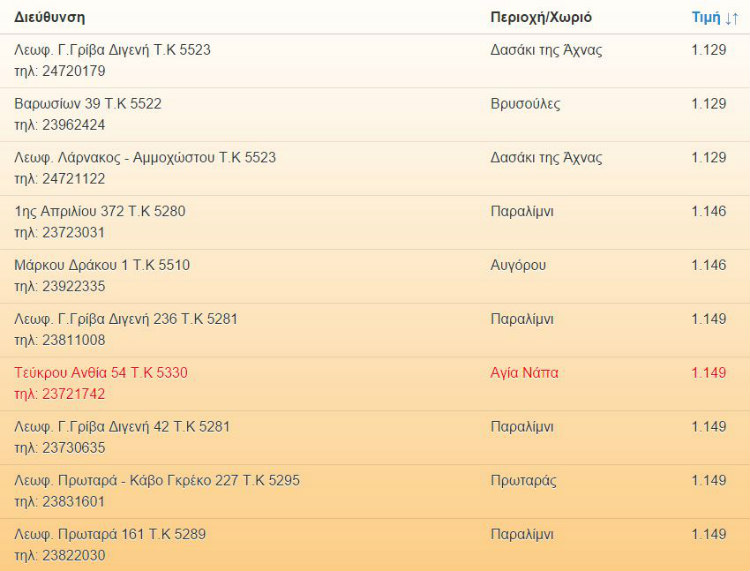The image size is (750, 571).
Task: Click phone number τηλ: 23811008
Action: pyautogui.click(x=60, y=340)
